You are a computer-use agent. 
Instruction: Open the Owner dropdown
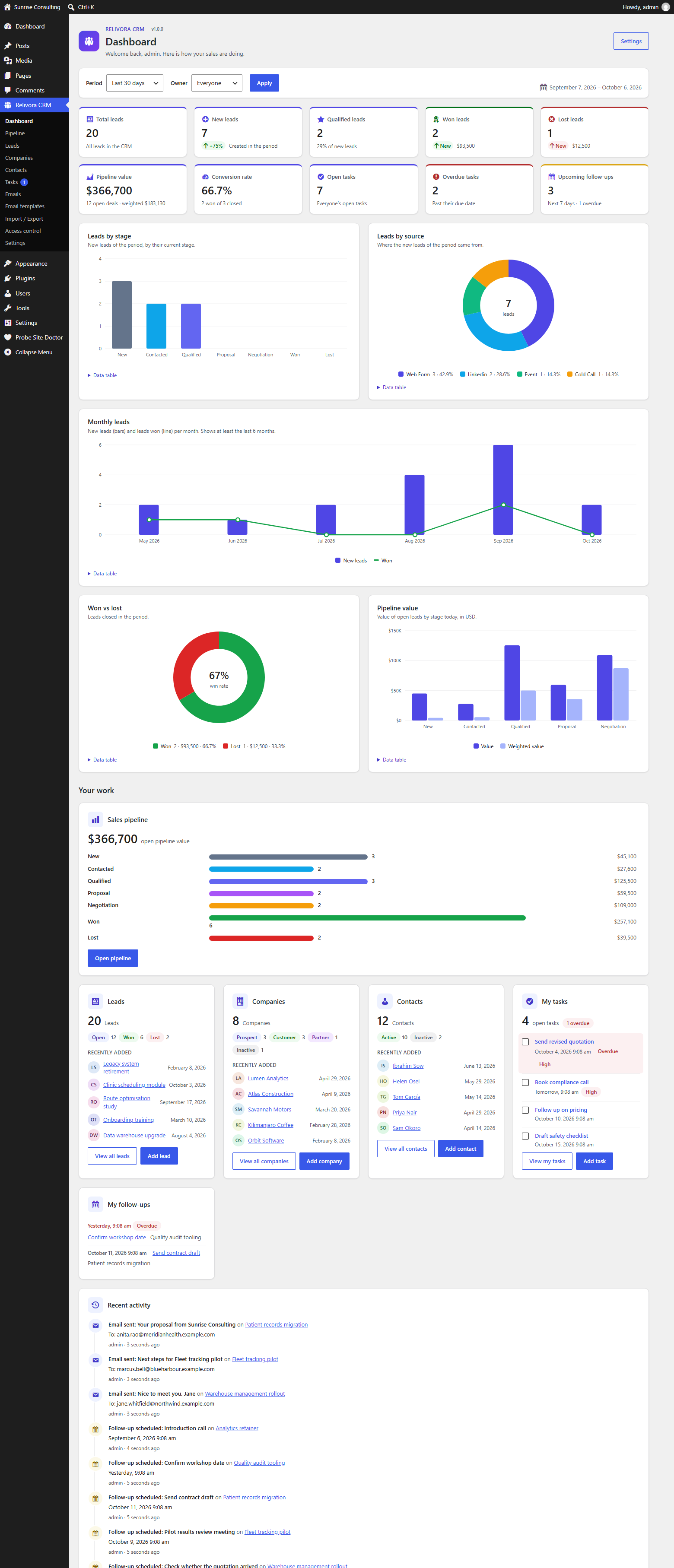pos(217,83)
